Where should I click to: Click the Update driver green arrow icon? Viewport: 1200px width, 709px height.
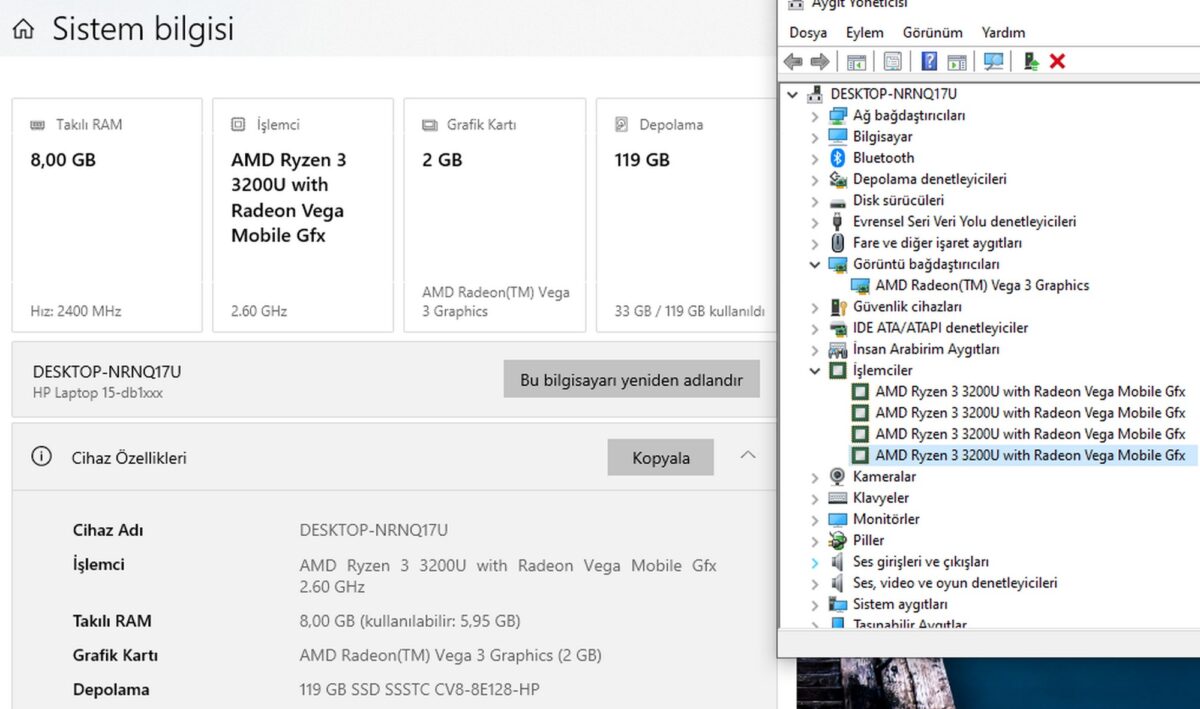coord(1031,62)
